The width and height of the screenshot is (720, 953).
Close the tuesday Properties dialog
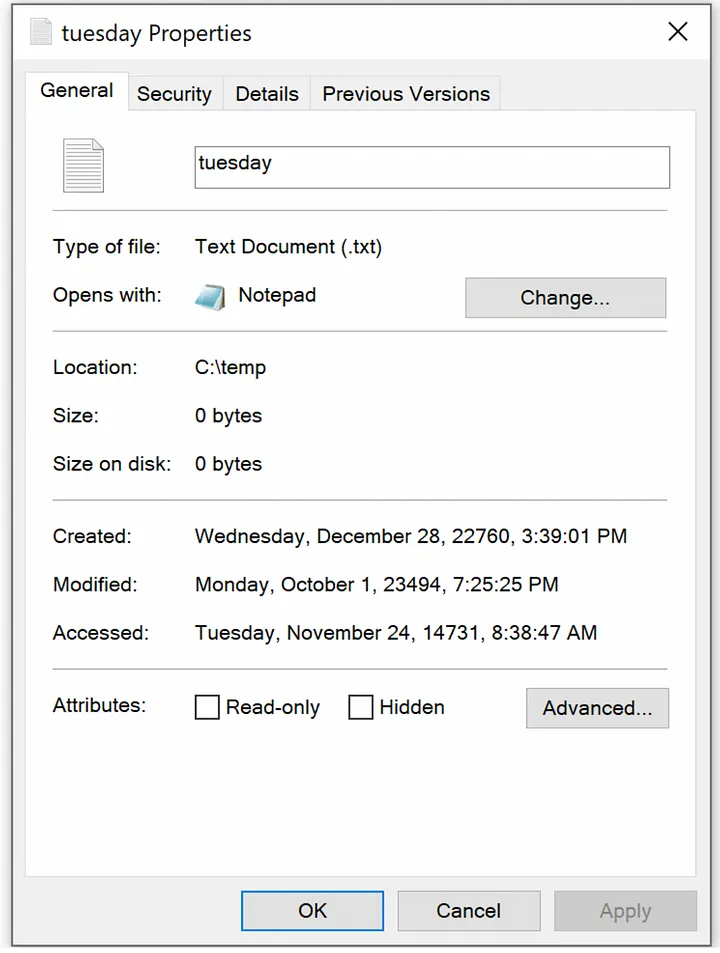(678, 32)
